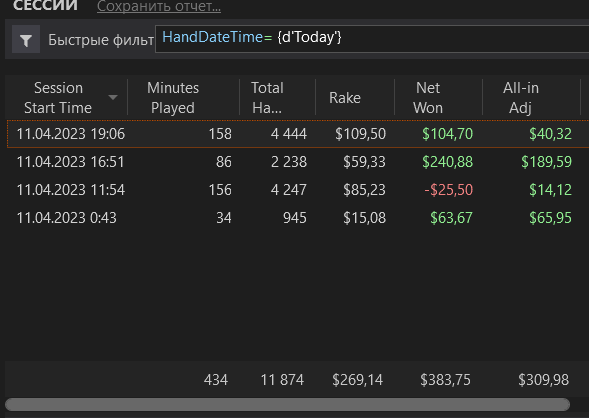
Task: Sort by Minutes Played column header
Action: pos(173,98)
